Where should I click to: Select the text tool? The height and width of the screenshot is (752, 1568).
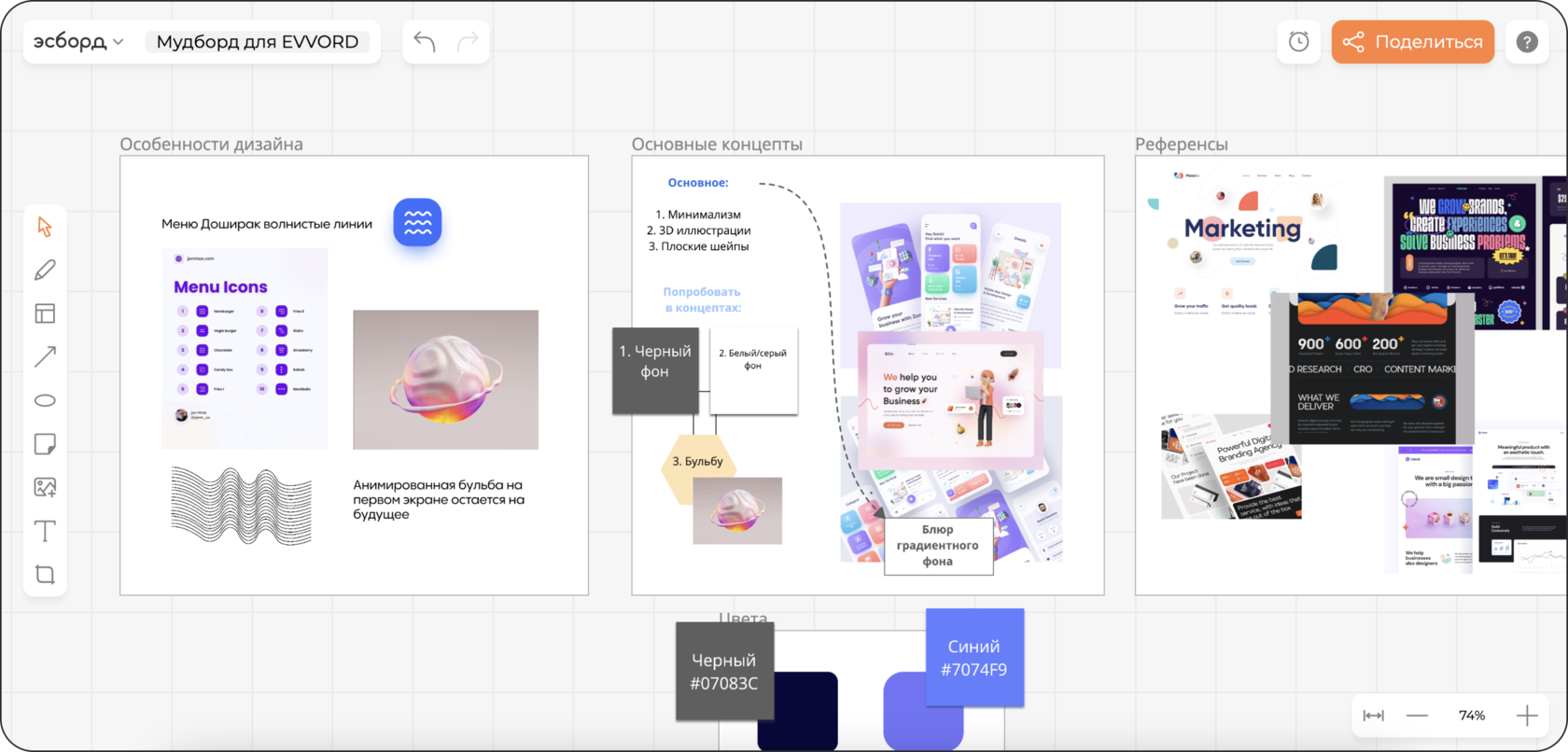pyautogui.click(x=45, y=531)
